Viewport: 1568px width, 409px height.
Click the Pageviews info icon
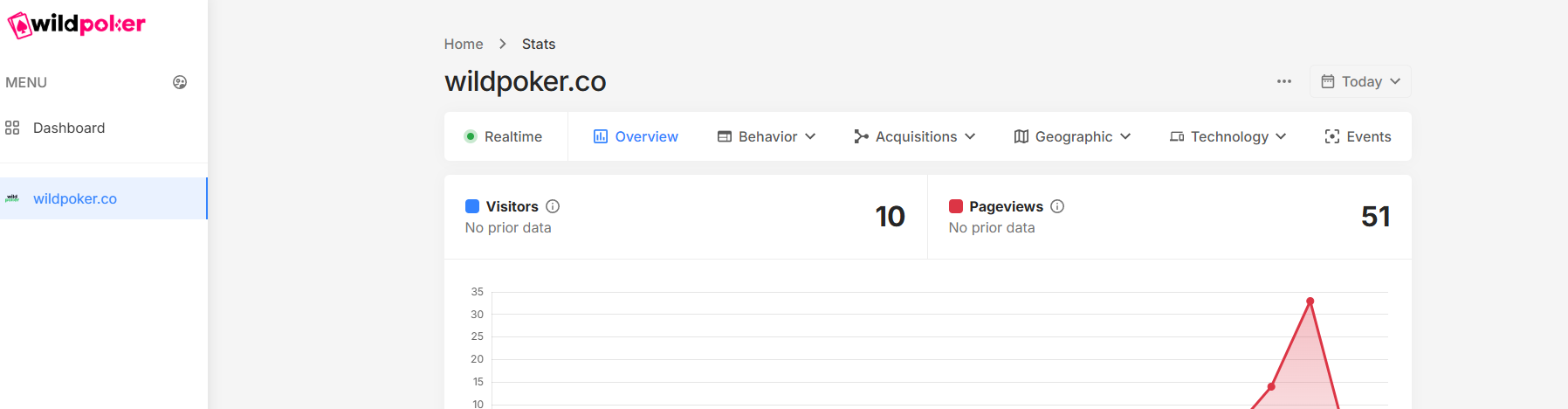(x=1057, y=206)
